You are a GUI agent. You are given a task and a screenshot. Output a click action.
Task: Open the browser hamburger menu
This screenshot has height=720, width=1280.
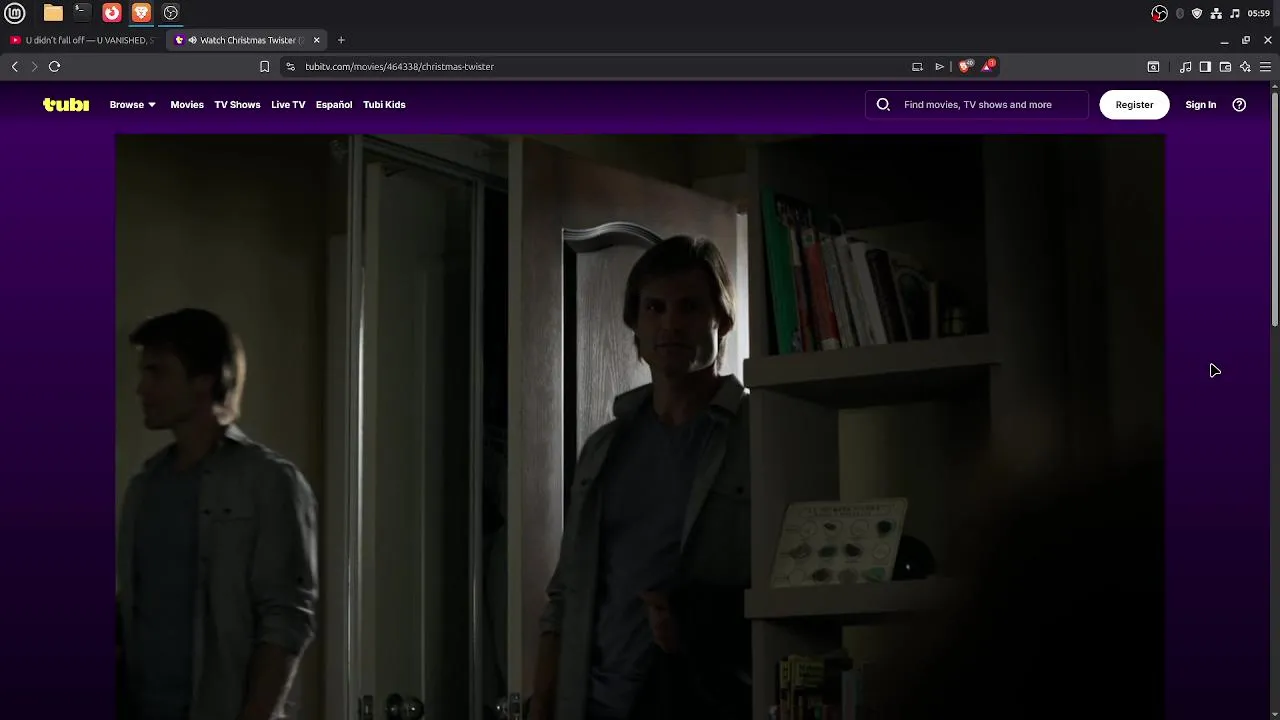(1265, 66)
